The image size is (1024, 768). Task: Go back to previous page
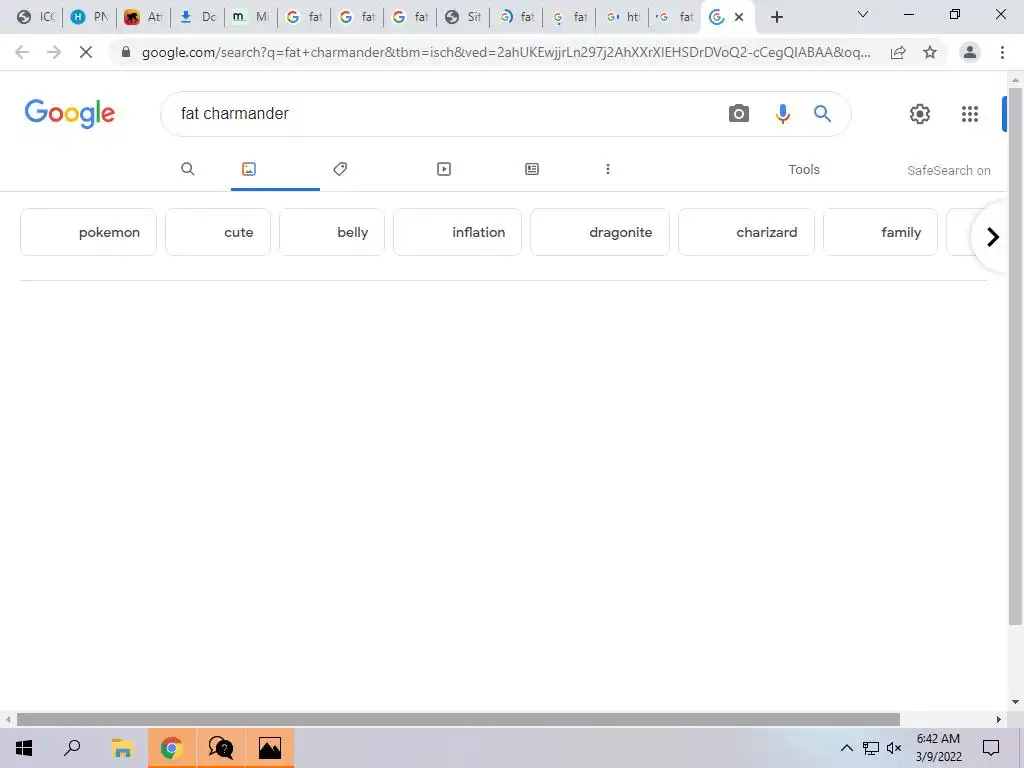coord(22,52)
